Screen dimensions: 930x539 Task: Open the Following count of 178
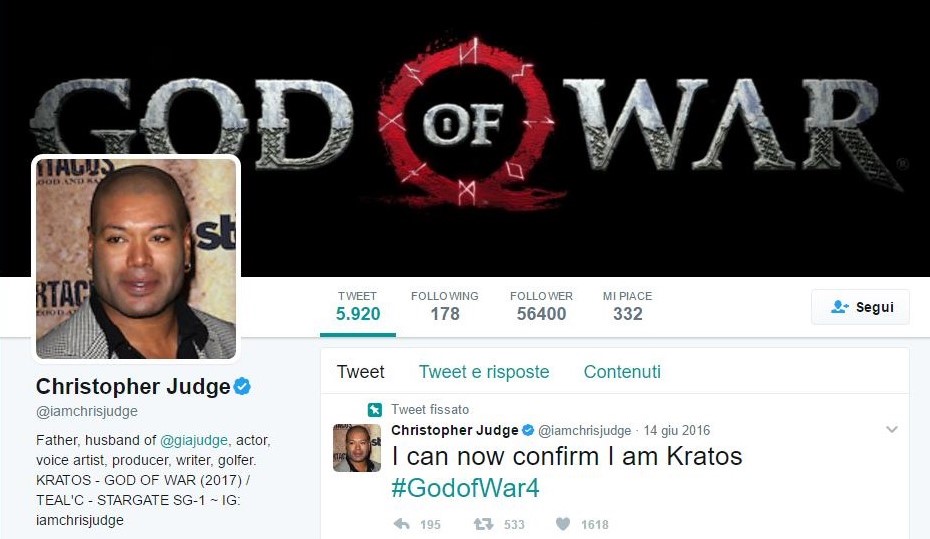click(x=445, y=307)
